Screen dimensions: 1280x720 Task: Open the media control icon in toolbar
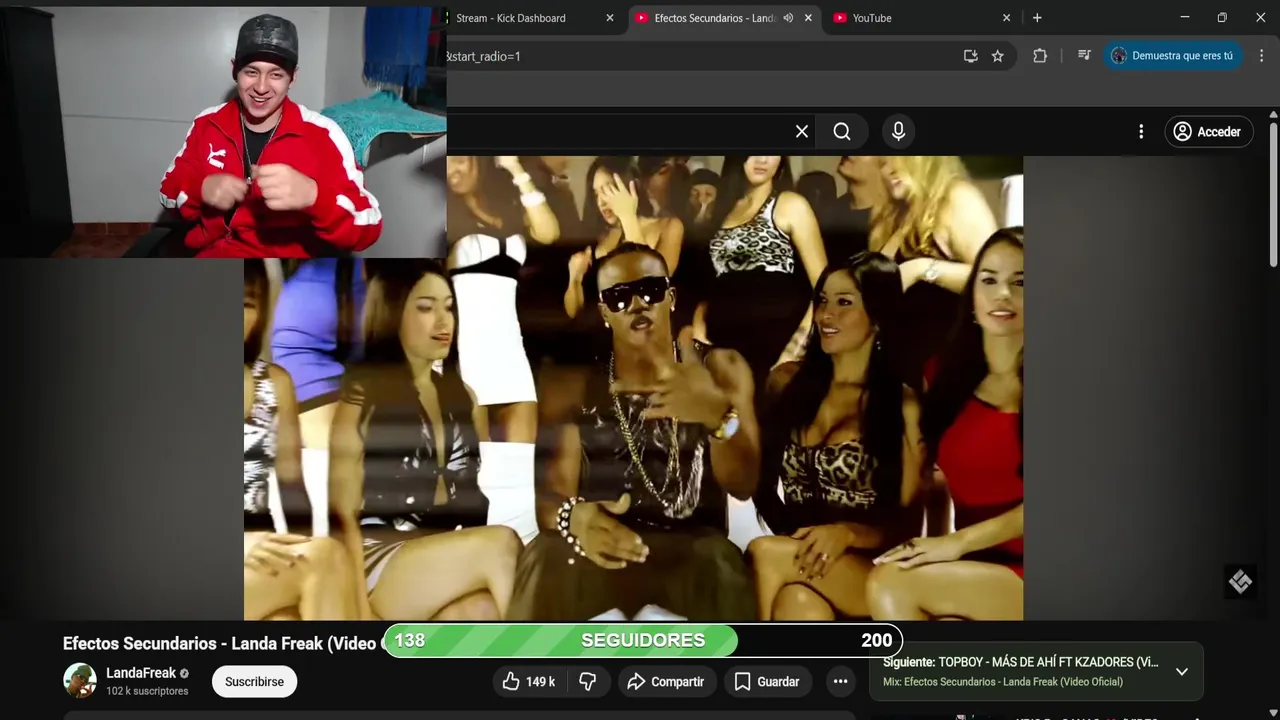coord(1084,56)
